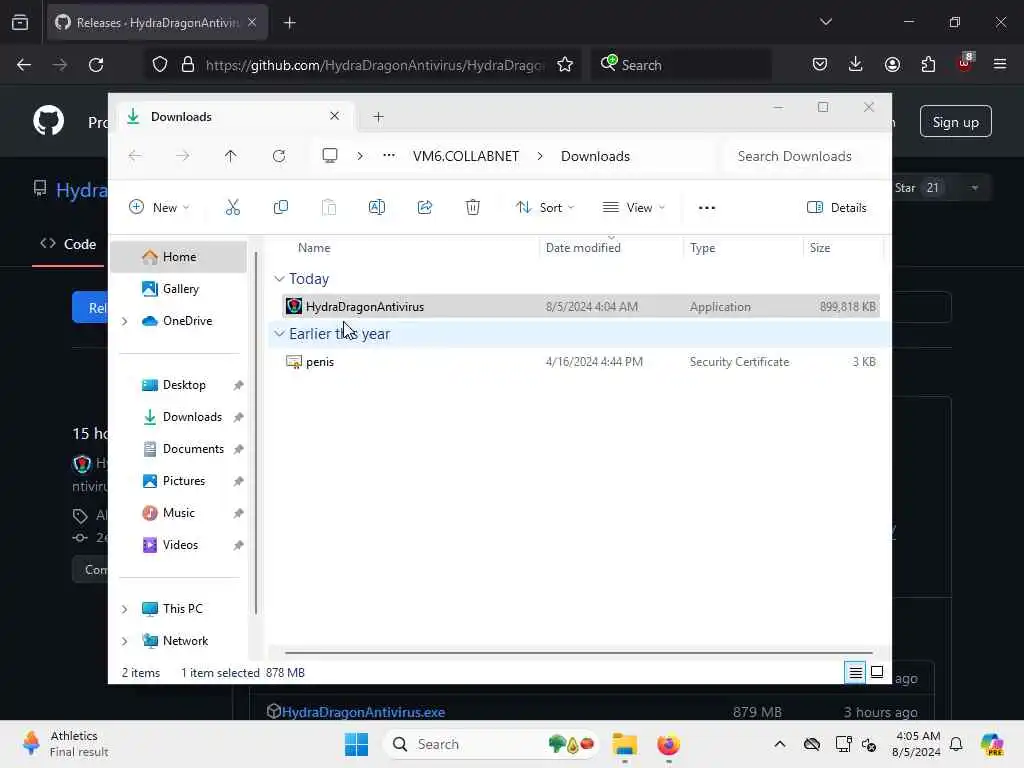Expand OneDrive in navigation pane
The image size is (1024, 768).
click(x=125, y=321)
